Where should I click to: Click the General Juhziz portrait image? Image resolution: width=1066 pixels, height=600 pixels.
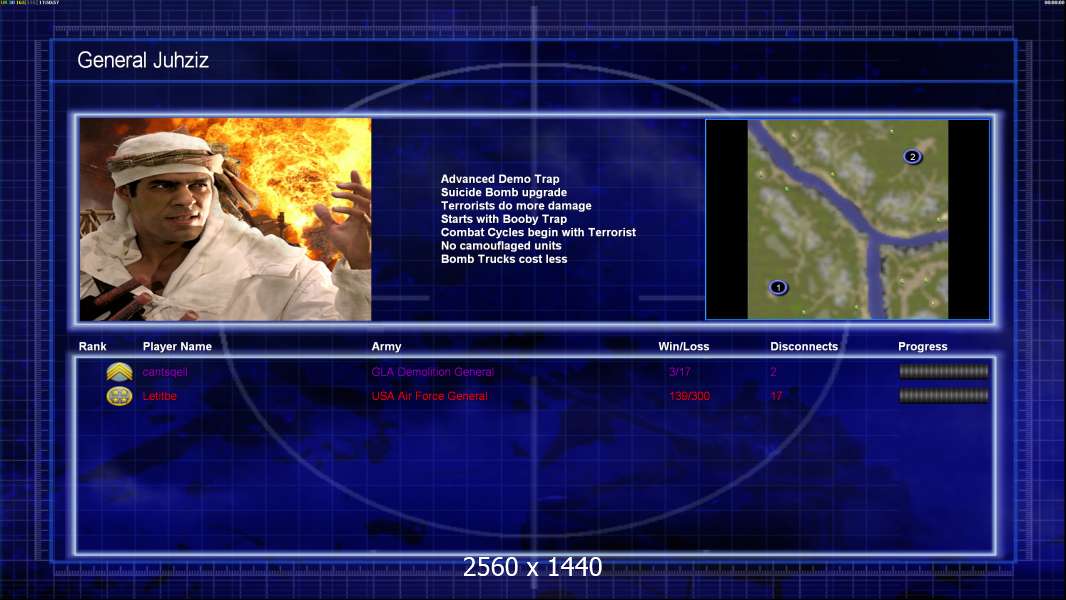tap(226, 219)
